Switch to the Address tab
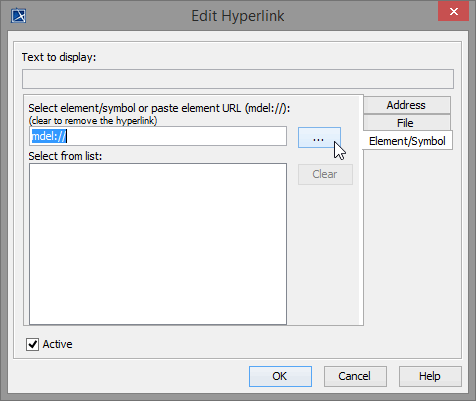This screenshot has width=476, height=401. [x=406, y=105]
